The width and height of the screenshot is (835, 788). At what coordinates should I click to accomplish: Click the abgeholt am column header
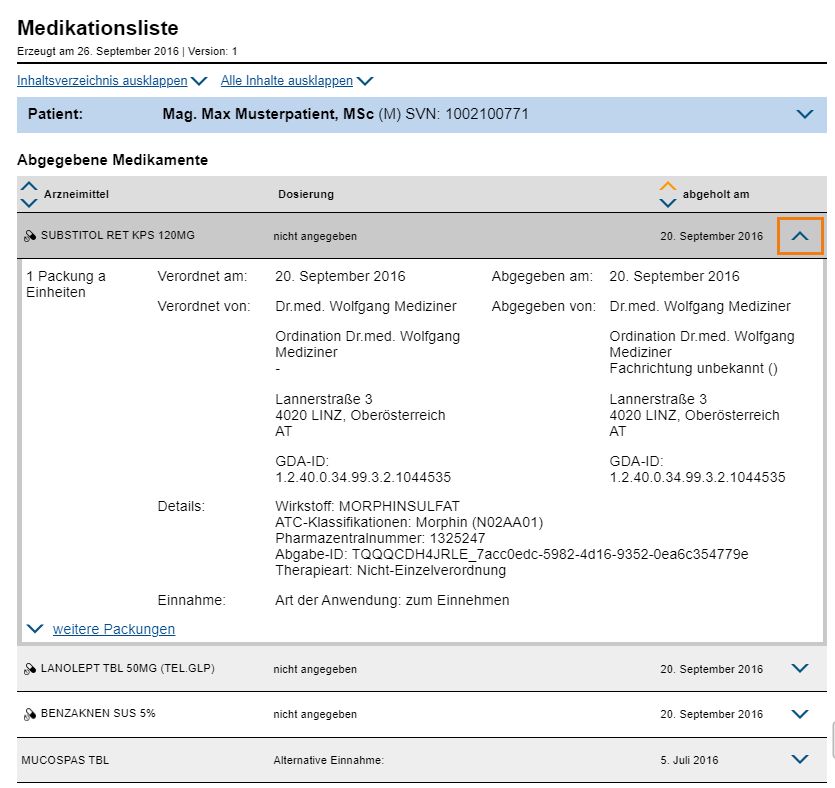click(716, 194)
